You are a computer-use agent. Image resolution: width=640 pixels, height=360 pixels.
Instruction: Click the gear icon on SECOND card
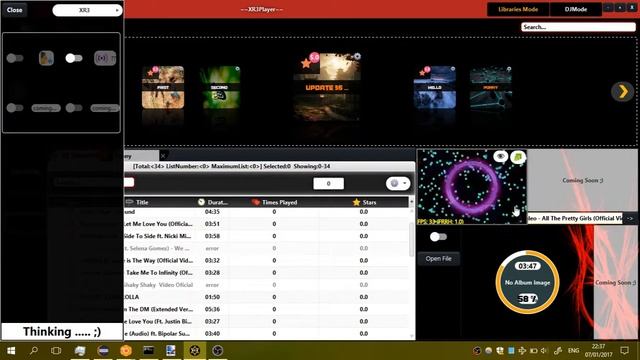pos(238,69)
